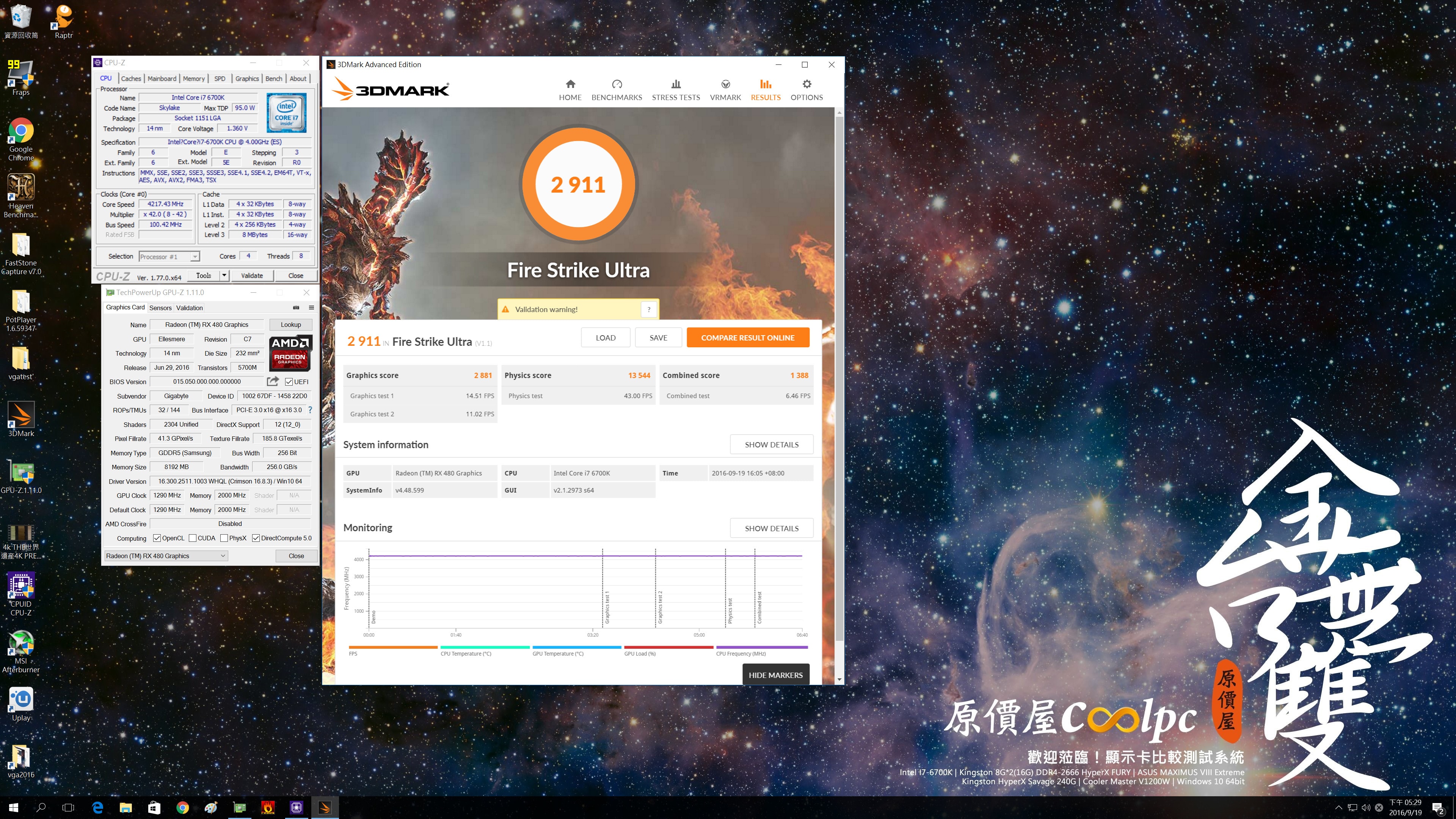Toggle the OpenCL checkbox in GPU-Z
This screenshot has width=1456, height=819.
pyautogui.click(x=157, y=538)
